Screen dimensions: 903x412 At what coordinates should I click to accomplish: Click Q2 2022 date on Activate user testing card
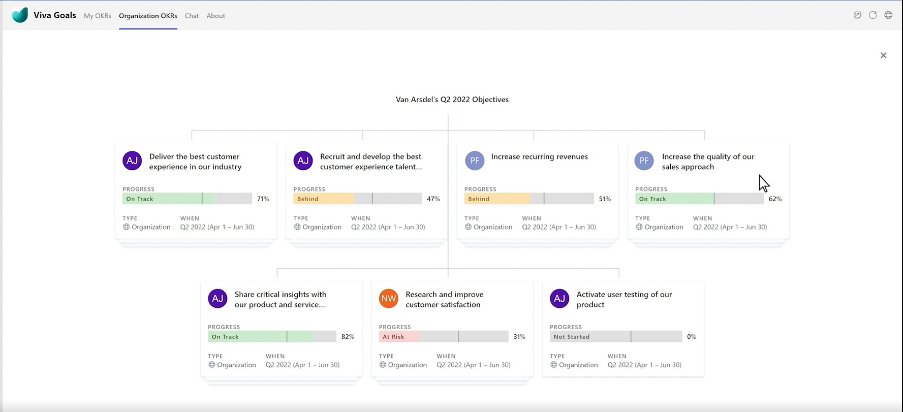pyautogui.click(x=644, y=365)
